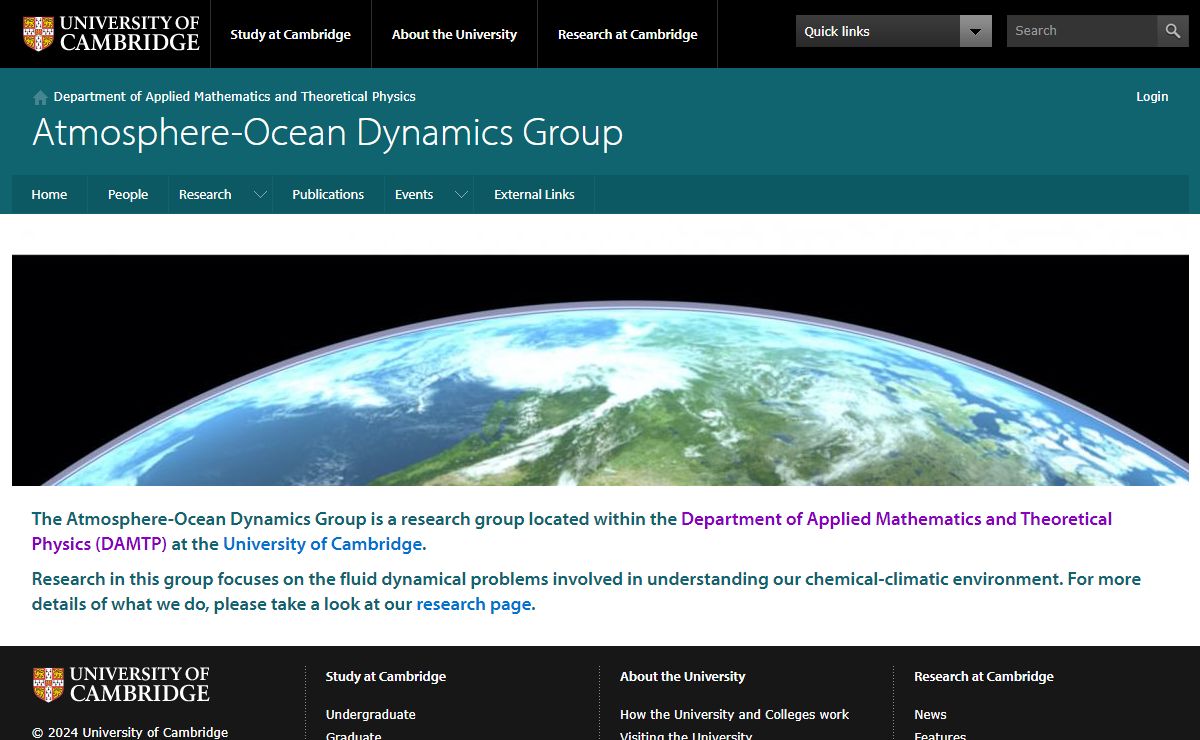This screenshot has width=1200, height=740.
Task: Click the Earth banner image
Action: coord(600,370)
